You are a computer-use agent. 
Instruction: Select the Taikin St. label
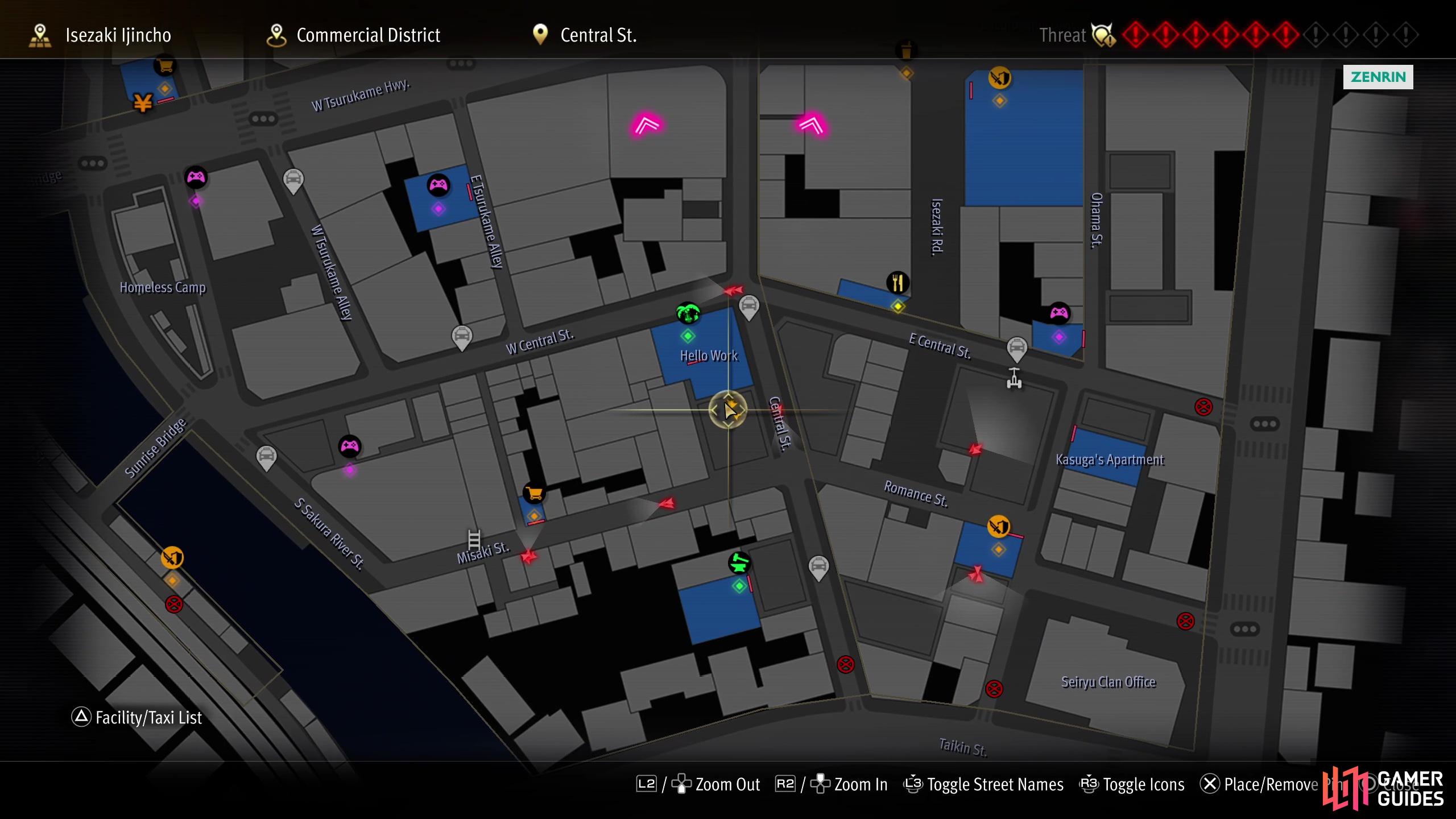(963, 746)
